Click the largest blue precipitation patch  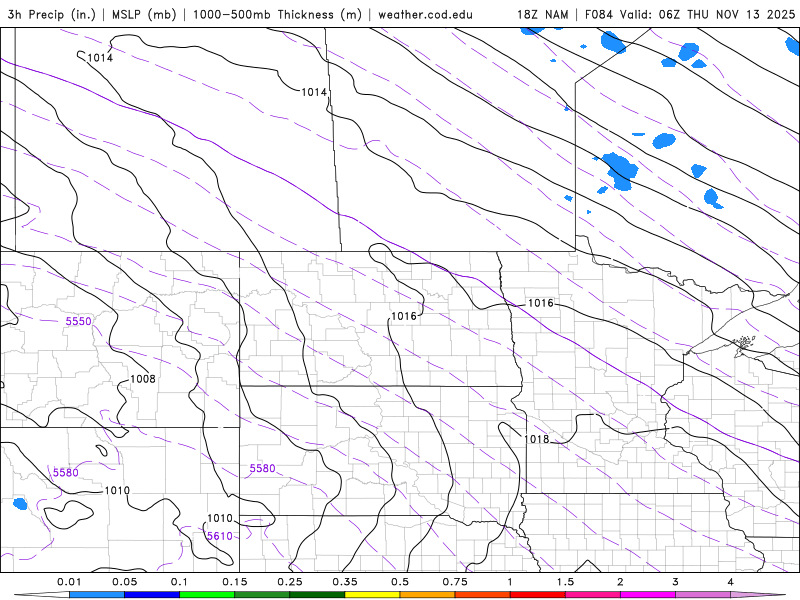pyautogui.click(x=620, y=170)
